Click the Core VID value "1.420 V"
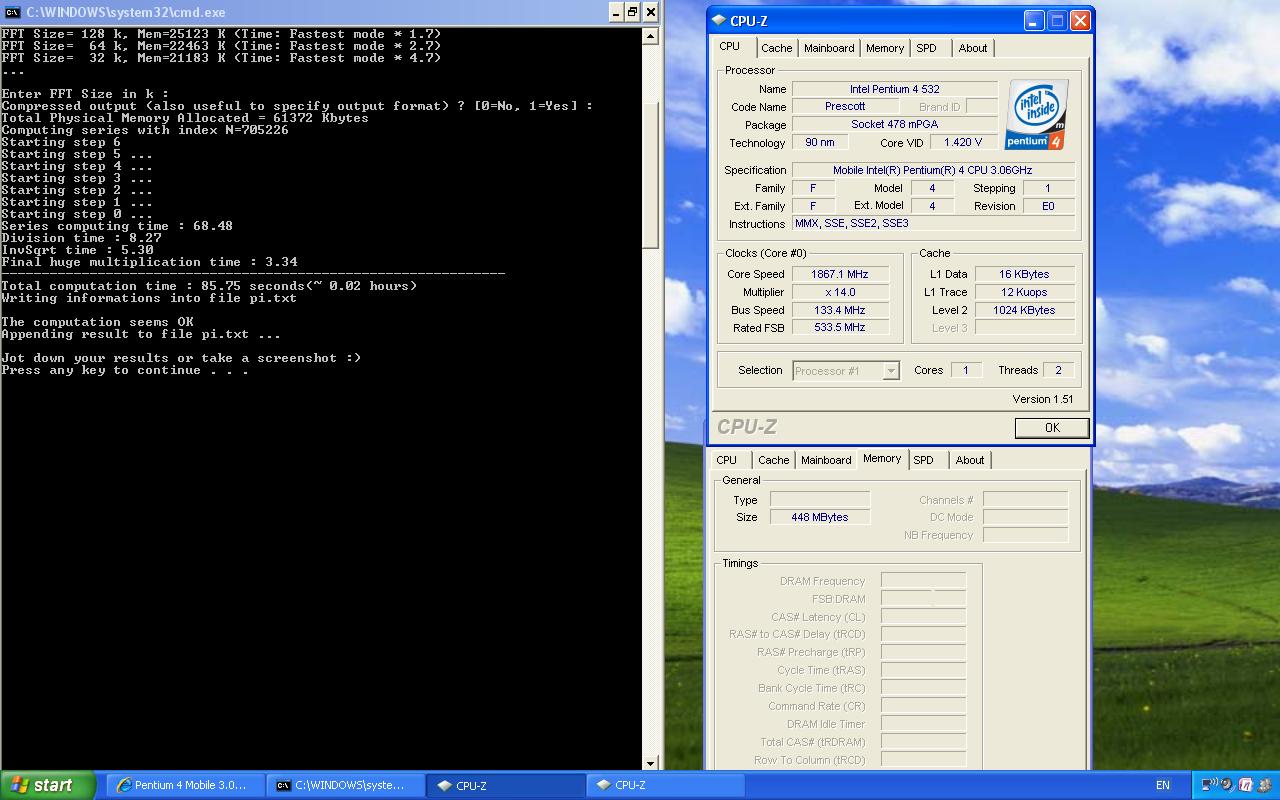The width and height of the screenshot is (1280, 800). [963, 142]
